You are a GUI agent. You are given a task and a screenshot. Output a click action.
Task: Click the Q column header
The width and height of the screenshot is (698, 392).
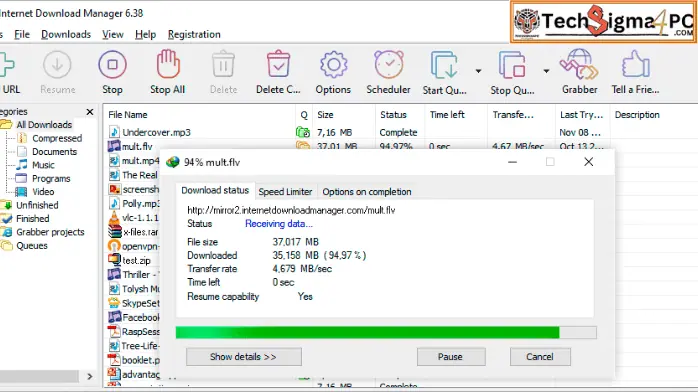point(304,115)
